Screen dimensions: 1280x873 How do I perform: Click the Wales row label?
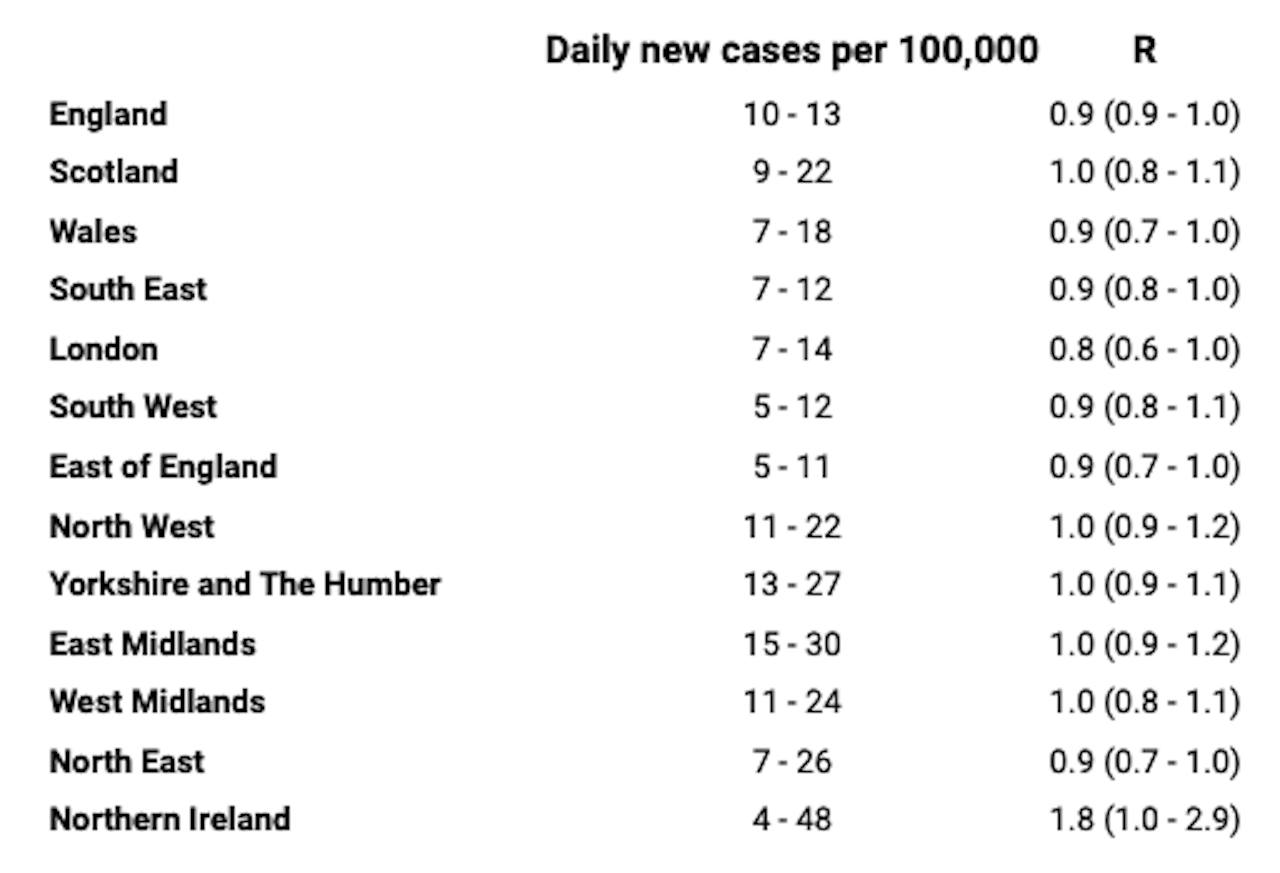coord(93,231)
